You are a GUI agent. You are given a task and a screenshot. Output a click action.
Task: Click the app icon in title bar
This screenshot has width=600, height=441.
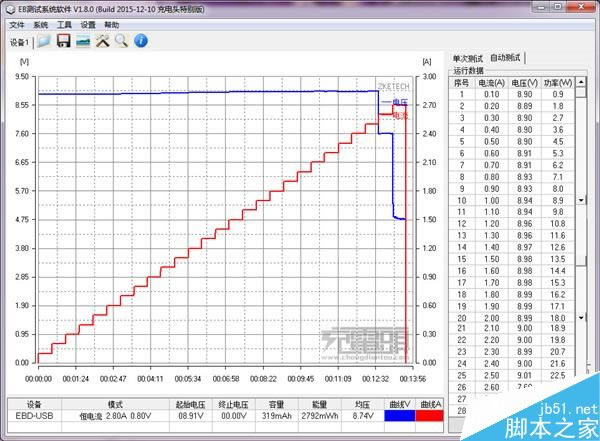10,8
